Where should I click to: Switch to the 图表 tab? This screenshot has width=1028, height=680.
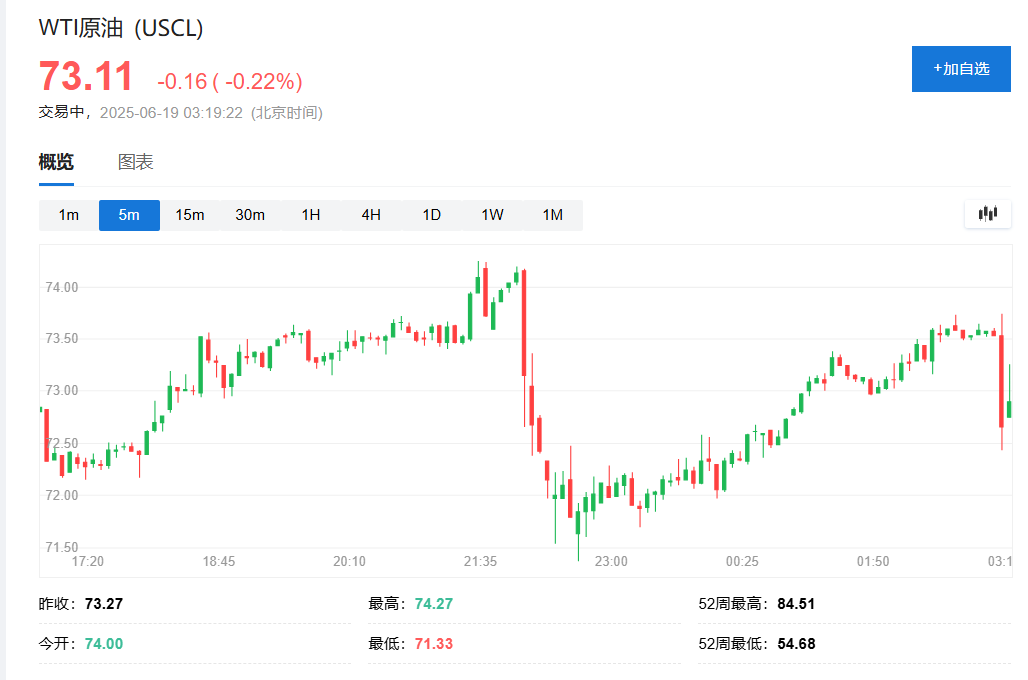136,162
